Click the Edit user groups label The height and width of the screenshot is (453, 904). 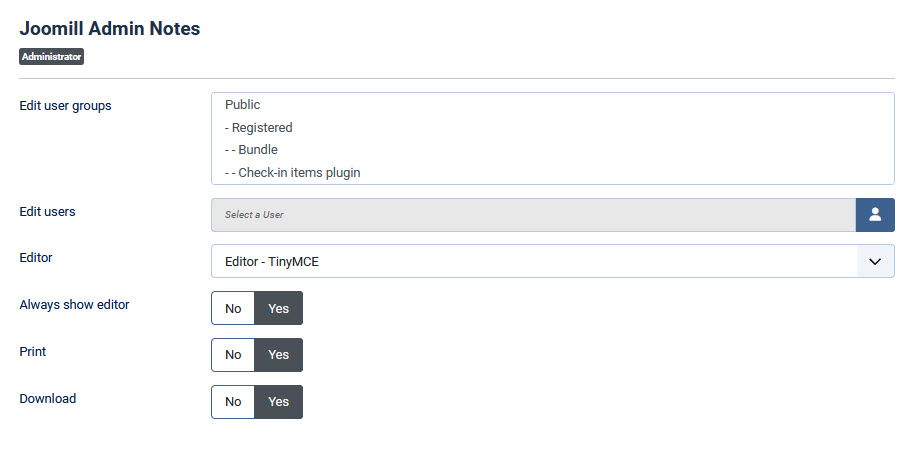tap(65, 106)
